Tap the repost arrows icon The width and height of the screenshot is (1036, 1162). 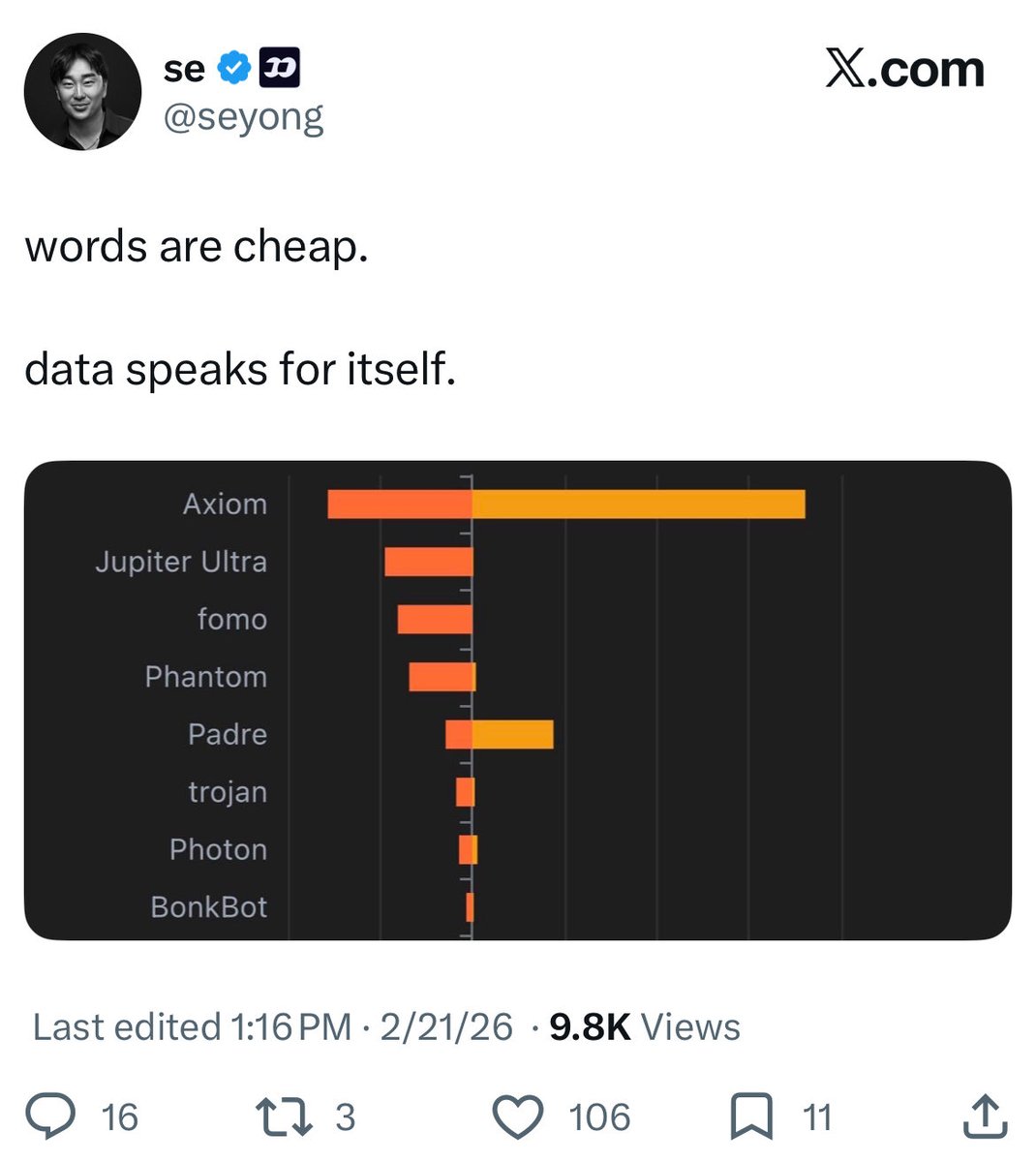(284, 1116)
